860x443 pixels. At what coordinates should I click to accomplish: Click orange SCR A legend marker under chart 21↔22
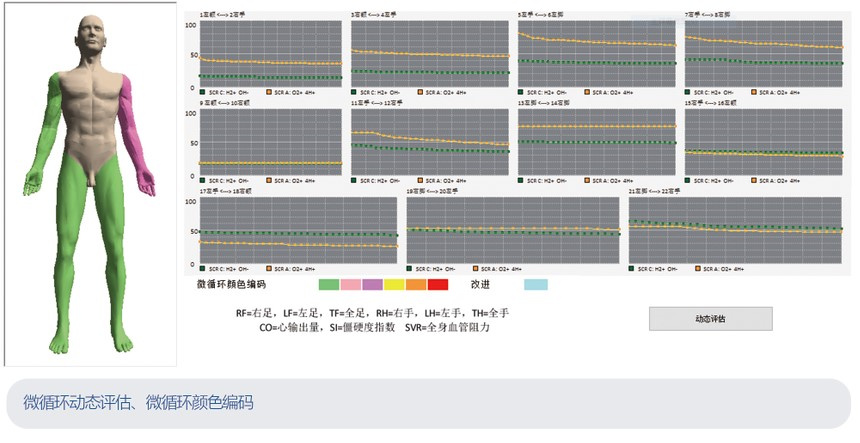pos(699,268)
